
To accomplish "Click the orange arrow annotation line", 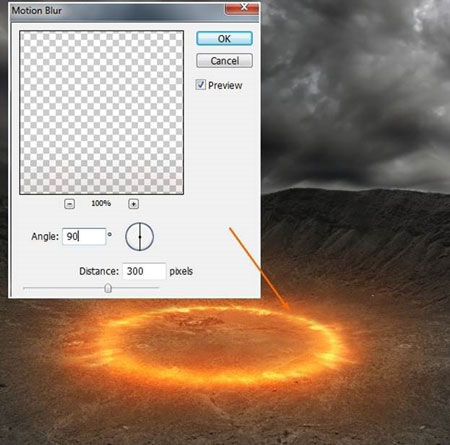I will coord(259,269).
